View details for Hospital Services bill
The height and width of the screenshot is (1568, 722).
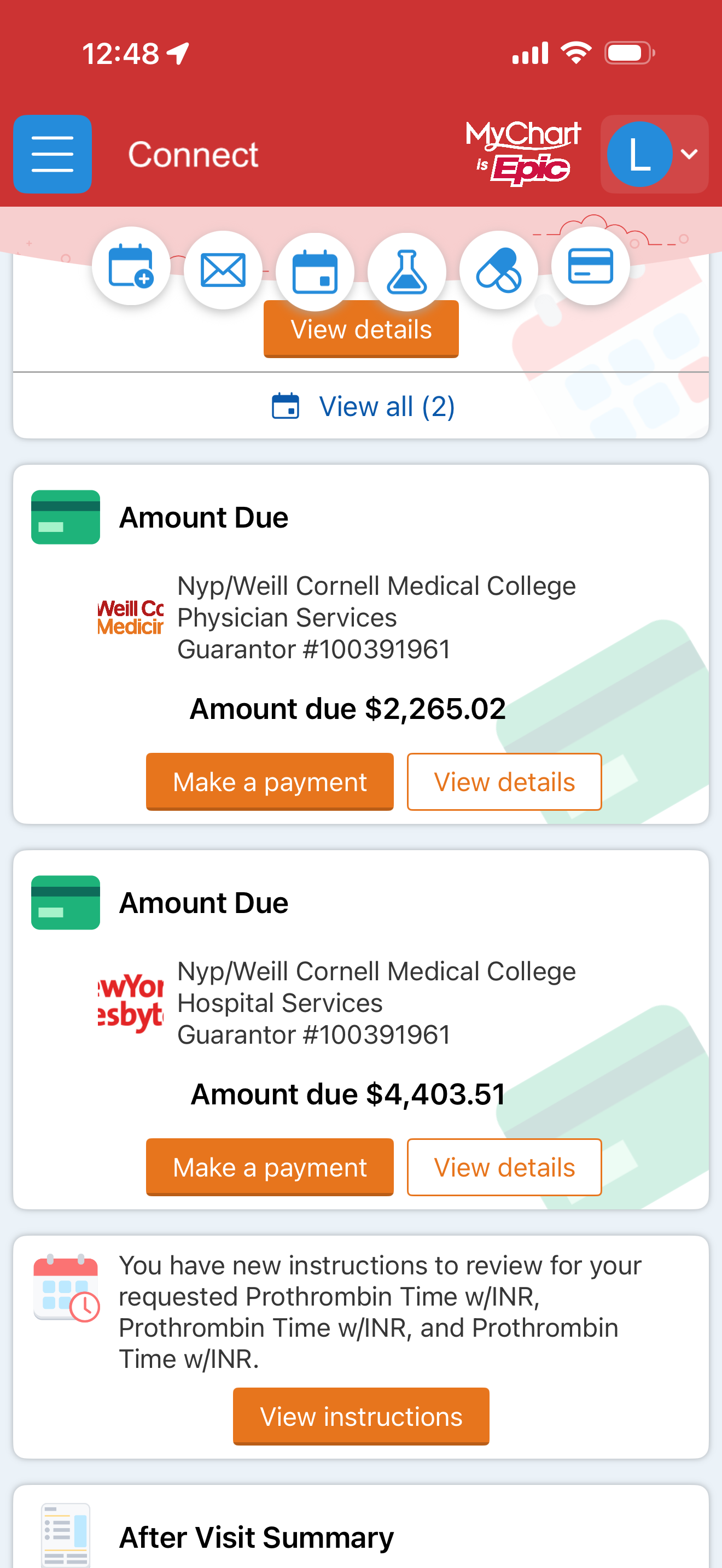(504, 1167)
